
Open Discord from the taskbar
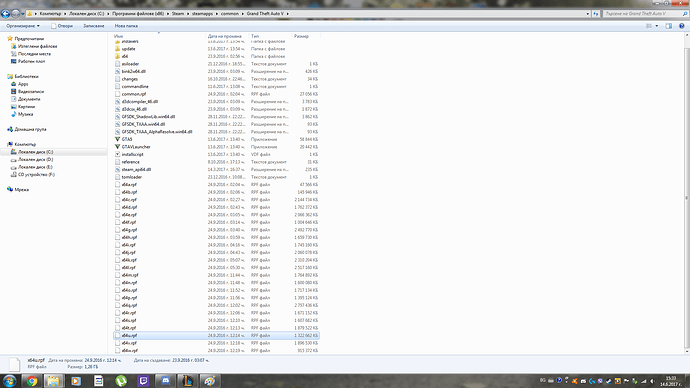click(165, 381)
